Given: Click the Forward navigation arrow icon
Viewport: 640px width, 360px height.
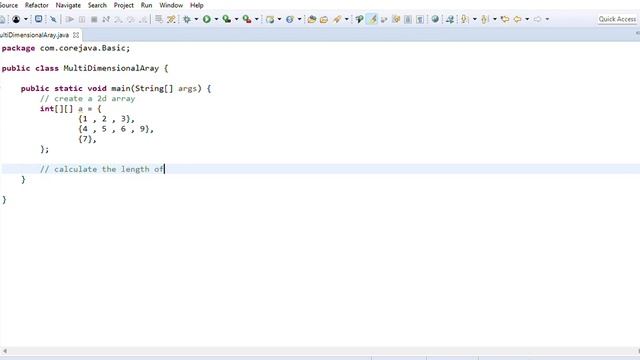Looking at the screenshot, I should [538, 19].
